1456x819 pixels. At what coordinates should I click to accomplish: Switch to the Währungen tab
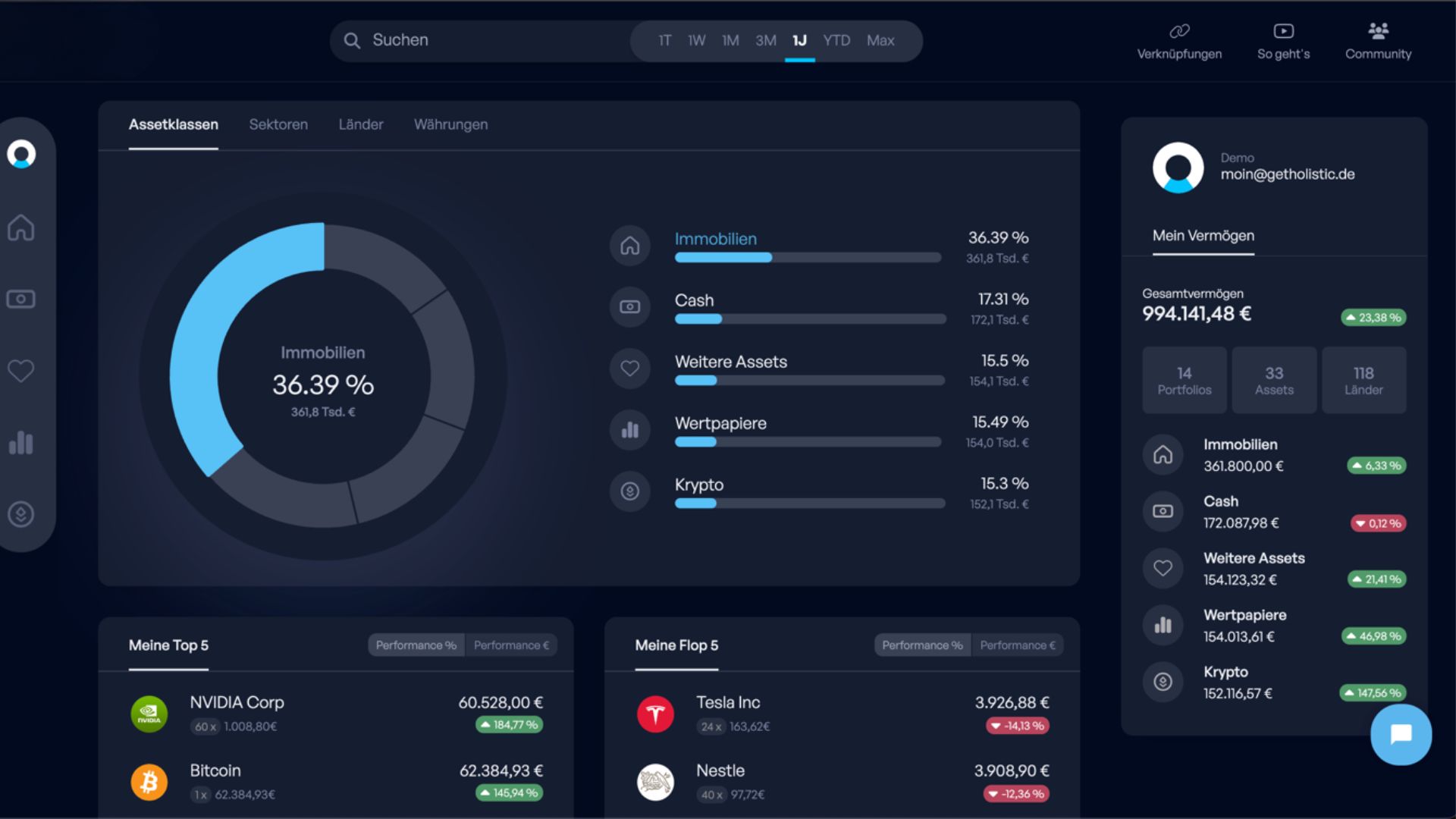[x=450, y=124]
